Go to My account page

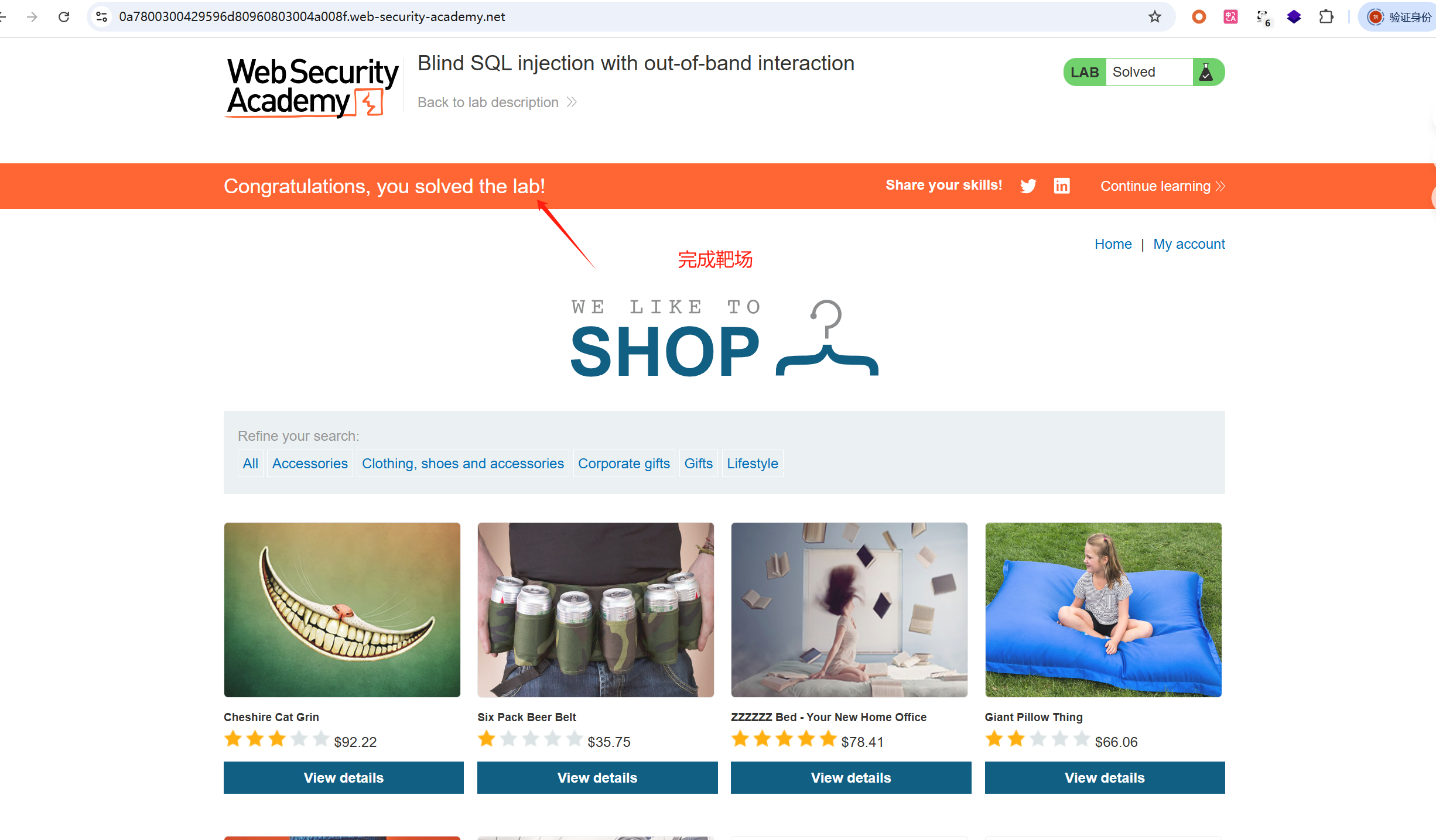point(1189,244)
